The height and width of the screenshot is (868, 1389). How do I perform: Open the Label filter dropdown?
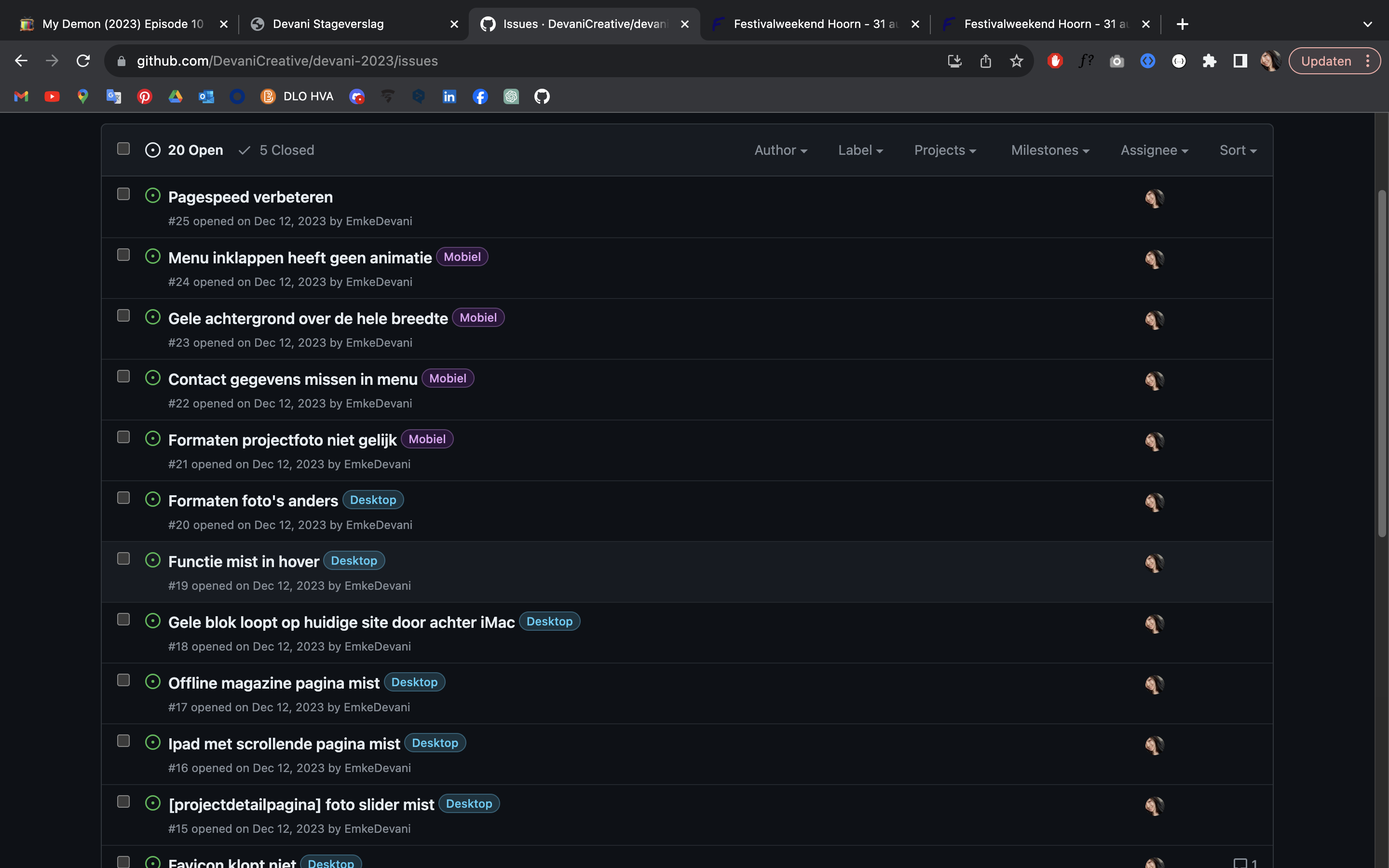tap(860, 150)
